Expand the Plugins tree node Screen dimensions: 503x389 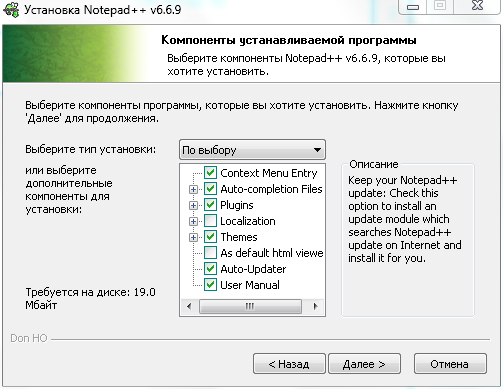click(193, 205)
